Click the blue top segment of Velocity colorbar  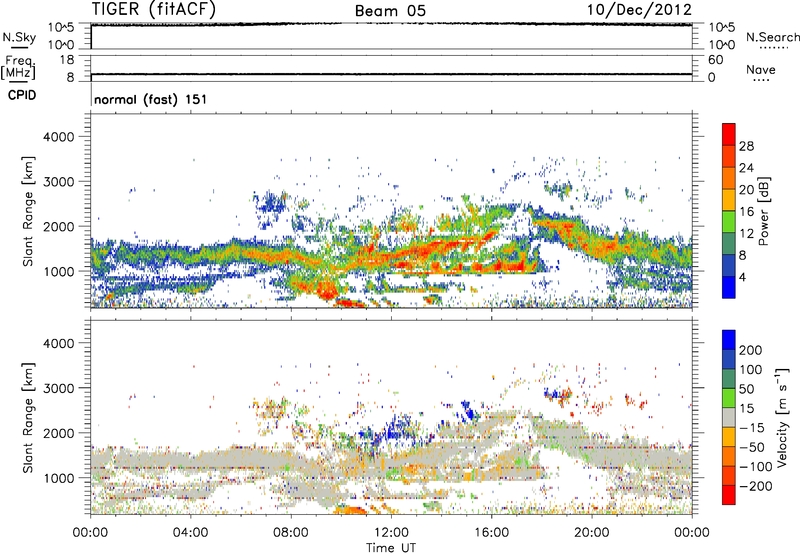[729, 340]
